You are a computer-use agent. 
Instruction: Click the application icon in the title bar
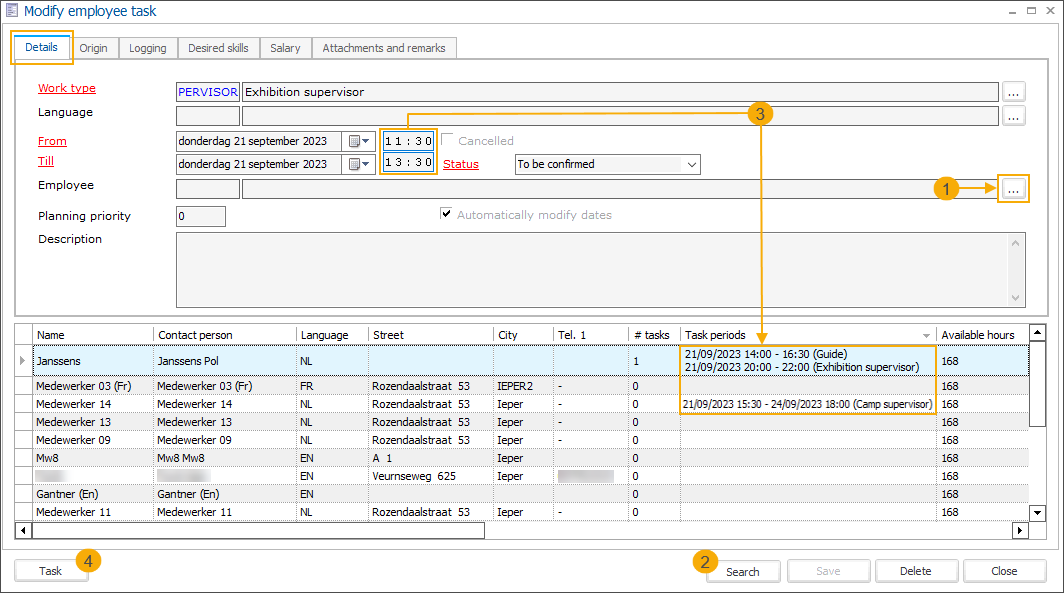pos(10,10)
